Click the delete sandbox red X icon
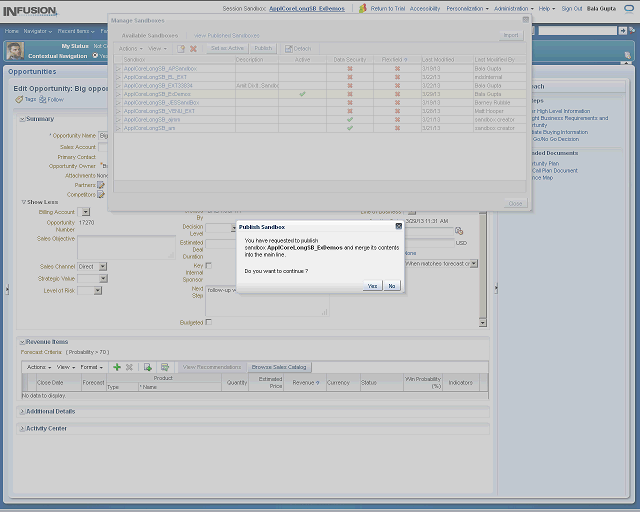Image resolution: width=640 pixels, height=512 pixels. (x=193, y=48)
